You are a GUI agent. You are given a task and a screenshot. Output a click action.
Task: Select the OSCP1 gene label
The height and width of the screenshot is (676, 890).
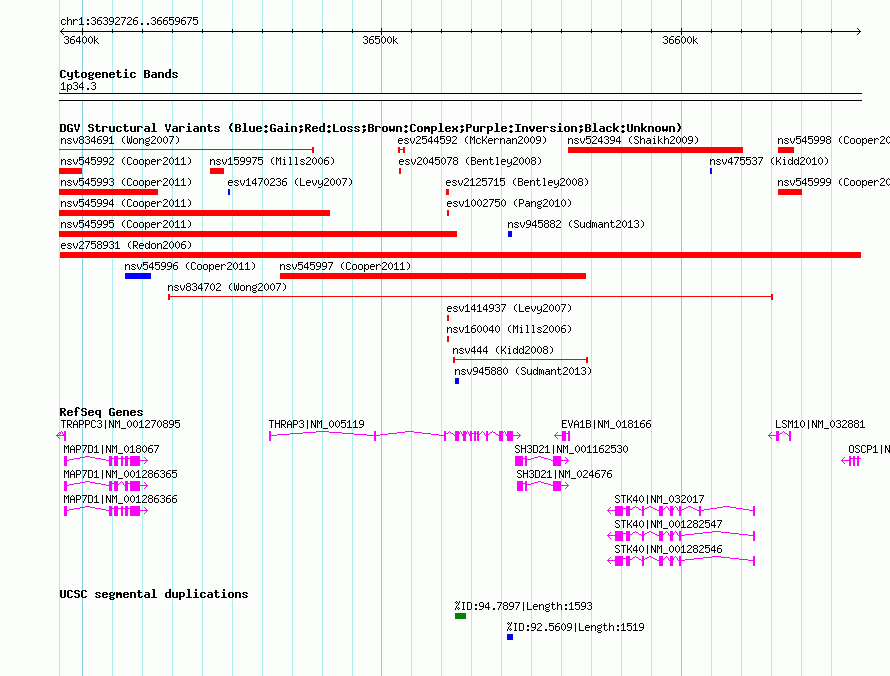click(869, 450)
